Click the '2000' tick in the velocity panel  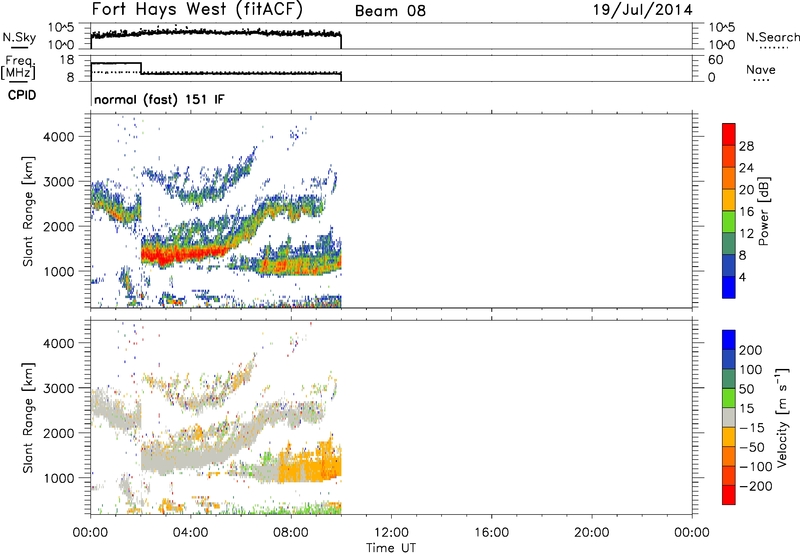[59, 433]
